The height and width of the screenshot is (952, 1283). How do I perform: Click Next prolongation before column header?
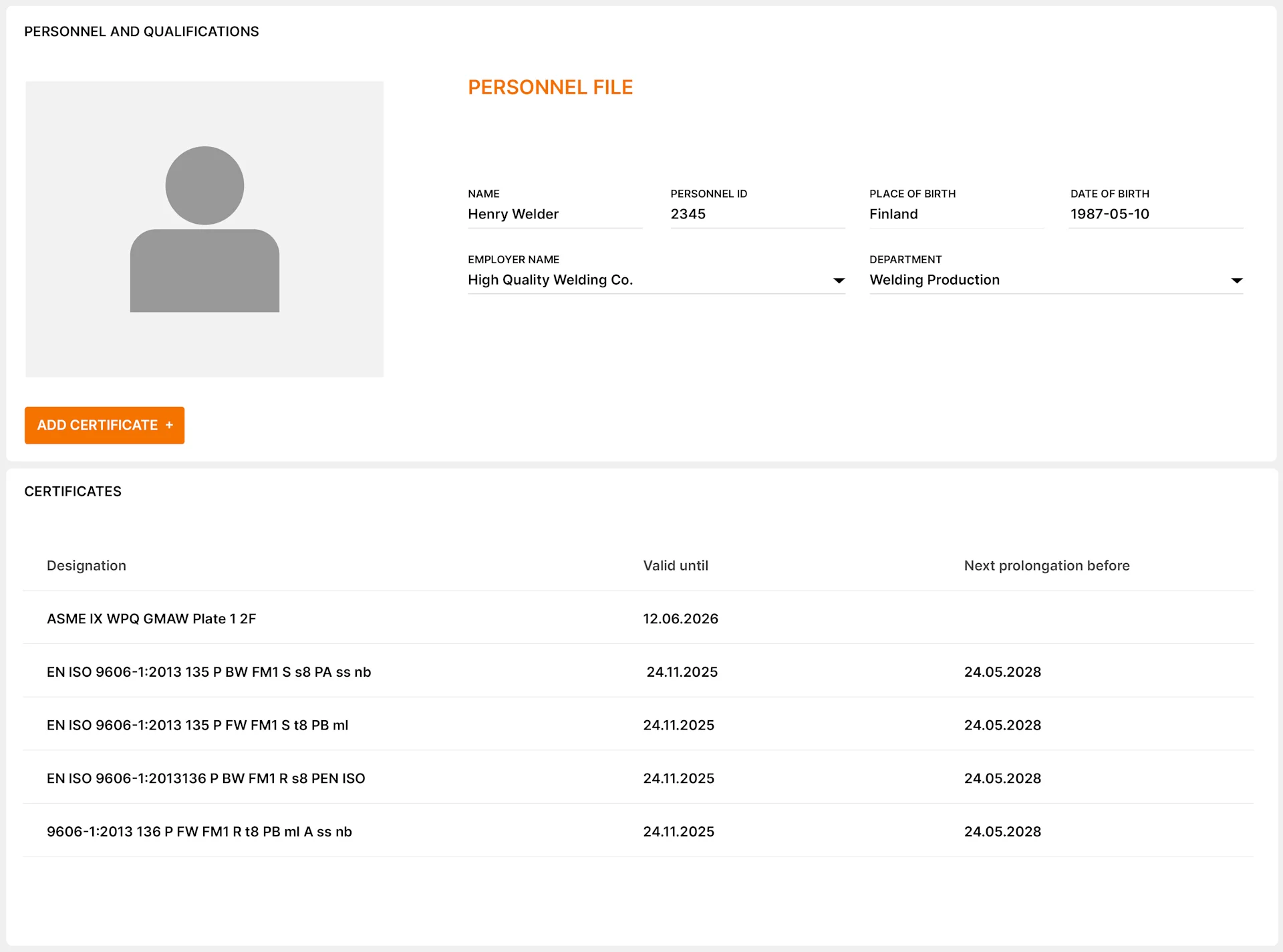click(x=1046, y=566)
